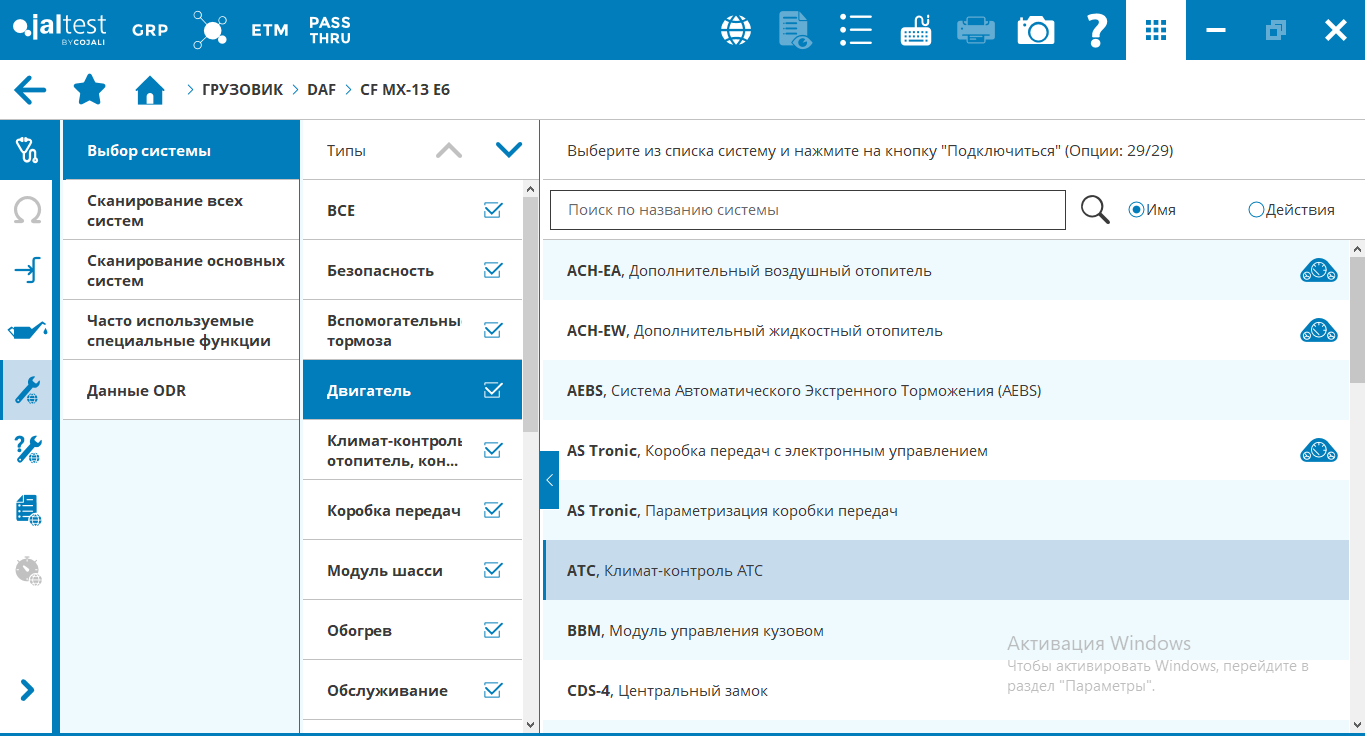The height and width of the screenshot is (736, 1365).
Task: Click the down chevron in Типы header
Action: 509,150
